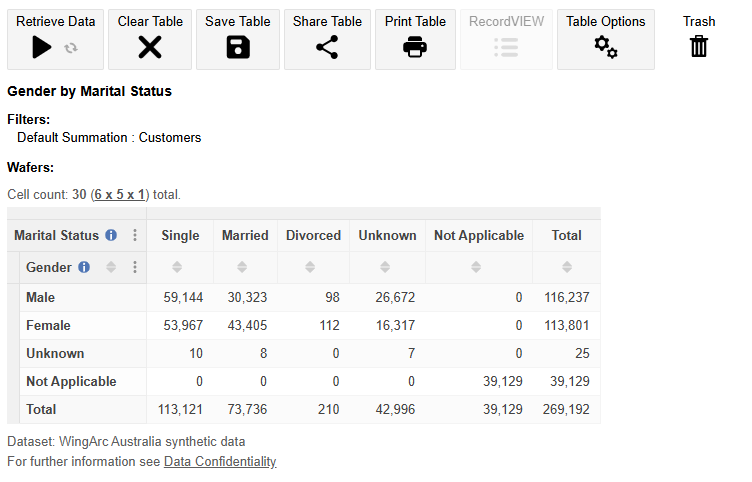Click the cell value 113,121
Screen dimensions: 752x482
click(x=180, y=409)
